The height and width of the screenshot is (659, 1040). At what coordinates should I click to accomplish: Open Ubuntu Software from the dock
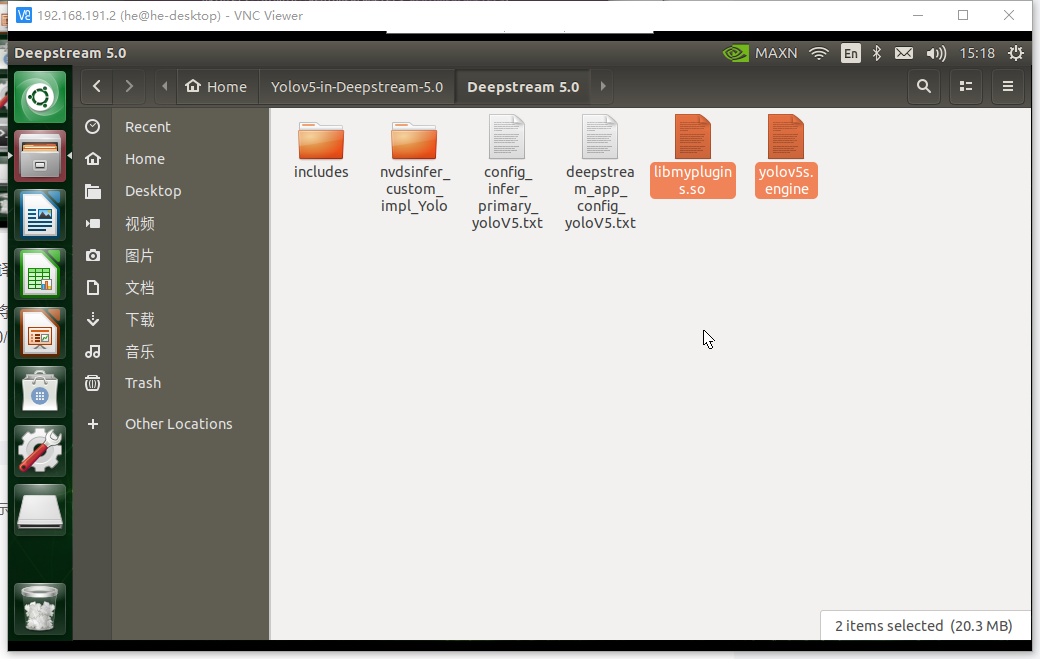pos(39,391)
